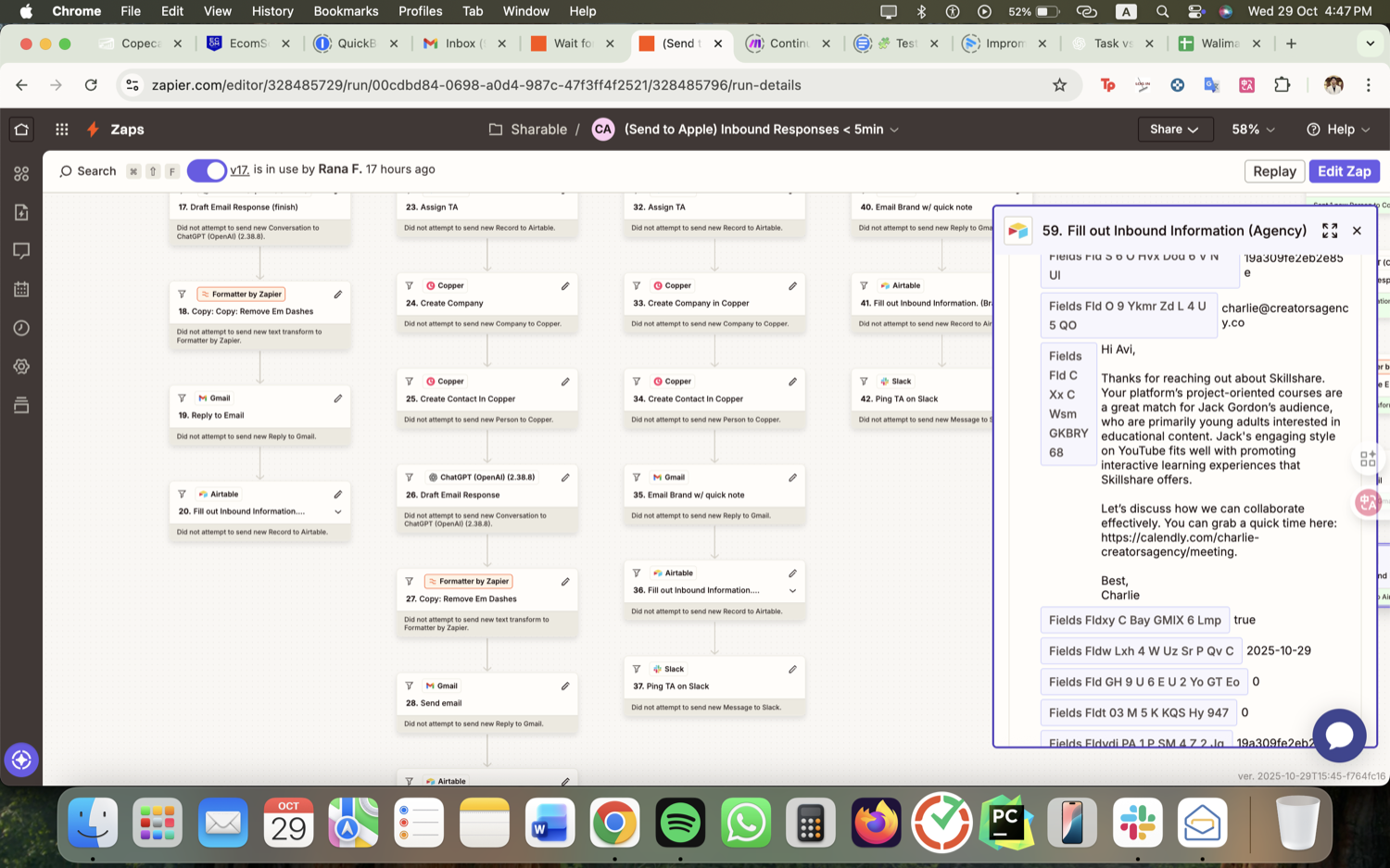Click filter icon on step 25 Create Contact

[409, 382]
